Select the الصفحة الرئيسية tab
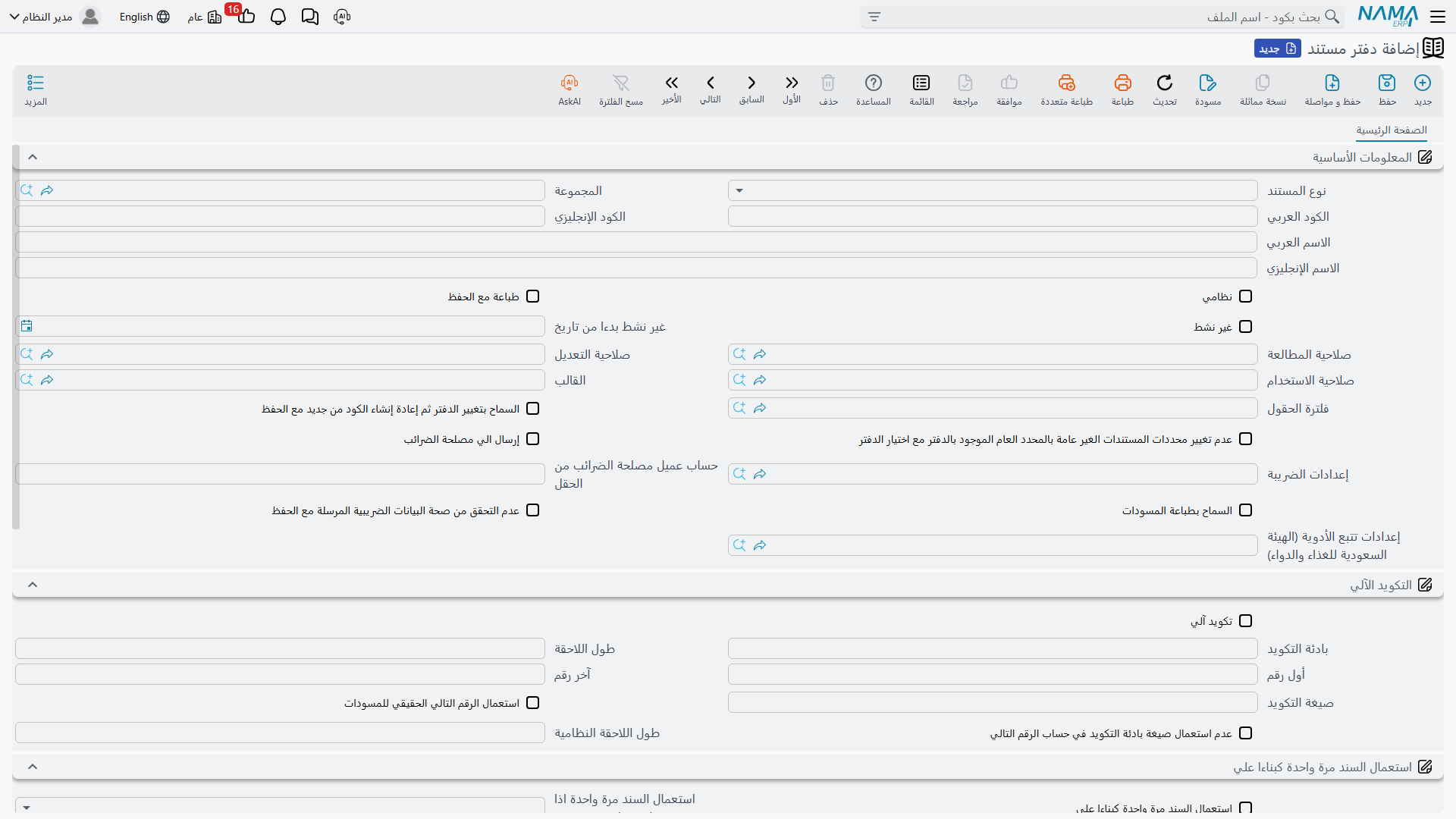This screenshot has height=819, width=1456. tap(1392, 130)
